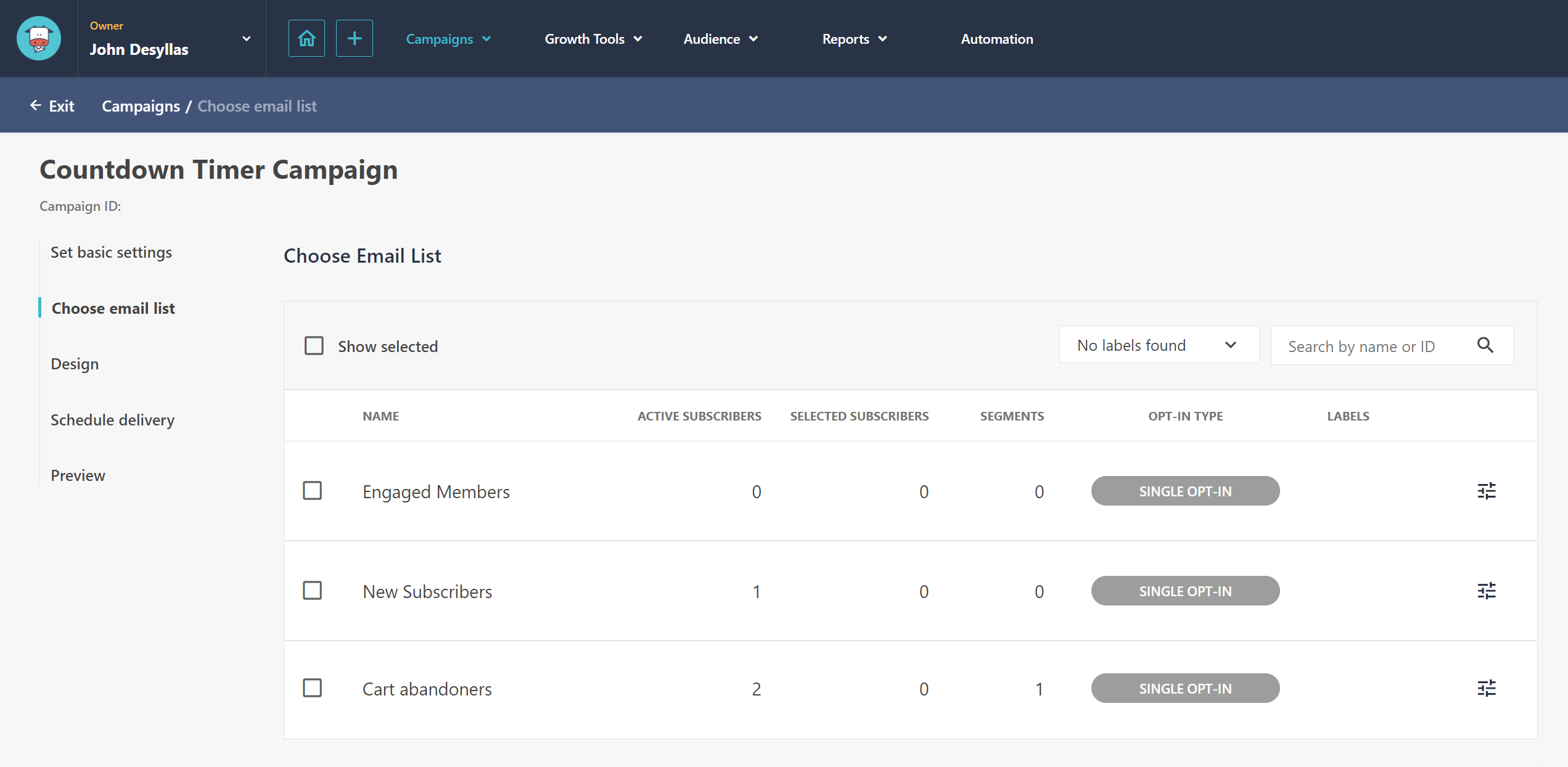
Task: Navigate to the Design step
Action: [x=75, y=363]
